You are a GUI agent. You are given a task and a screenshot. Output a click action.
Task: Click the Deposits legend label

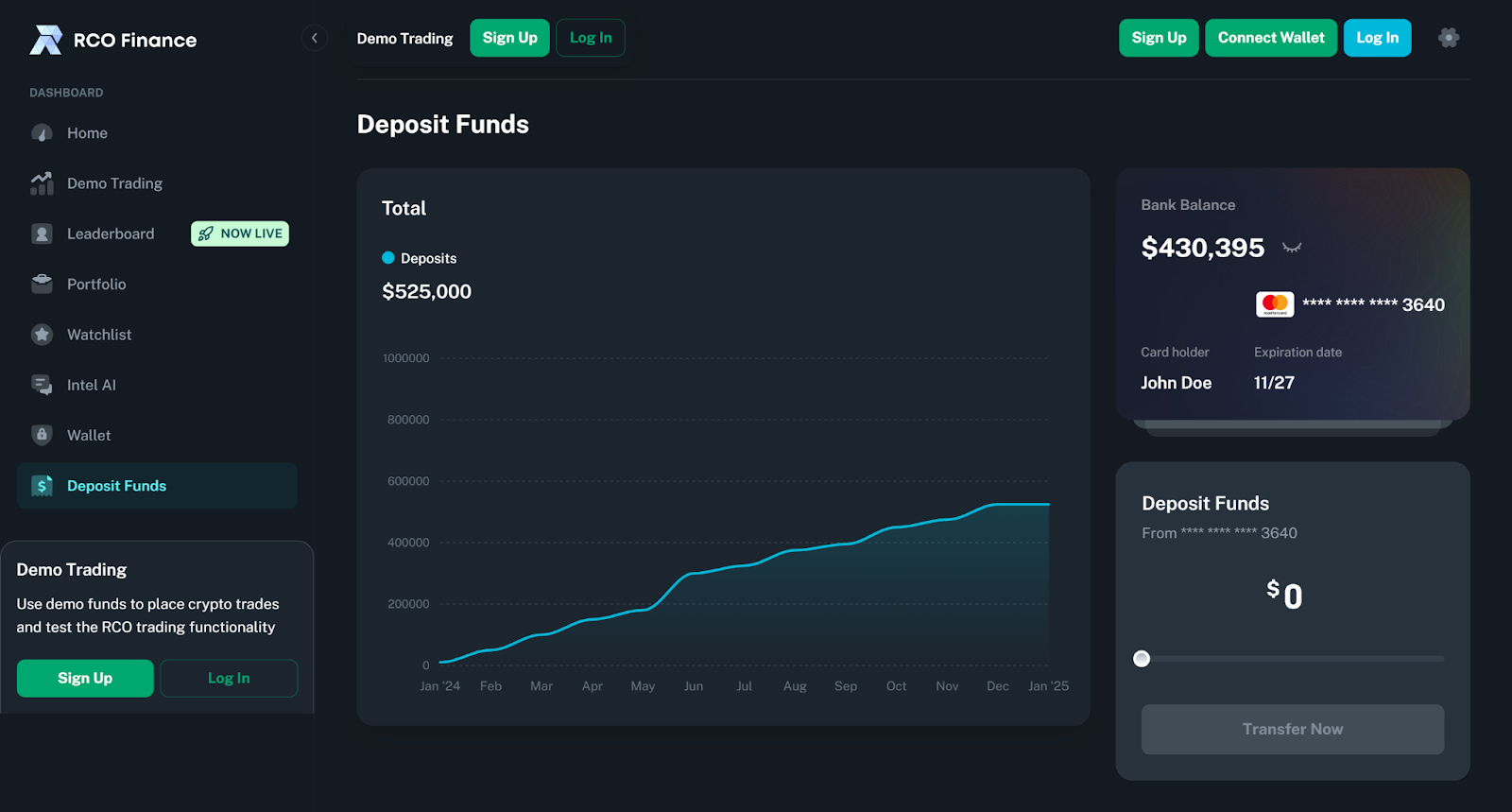pos(428,258)
